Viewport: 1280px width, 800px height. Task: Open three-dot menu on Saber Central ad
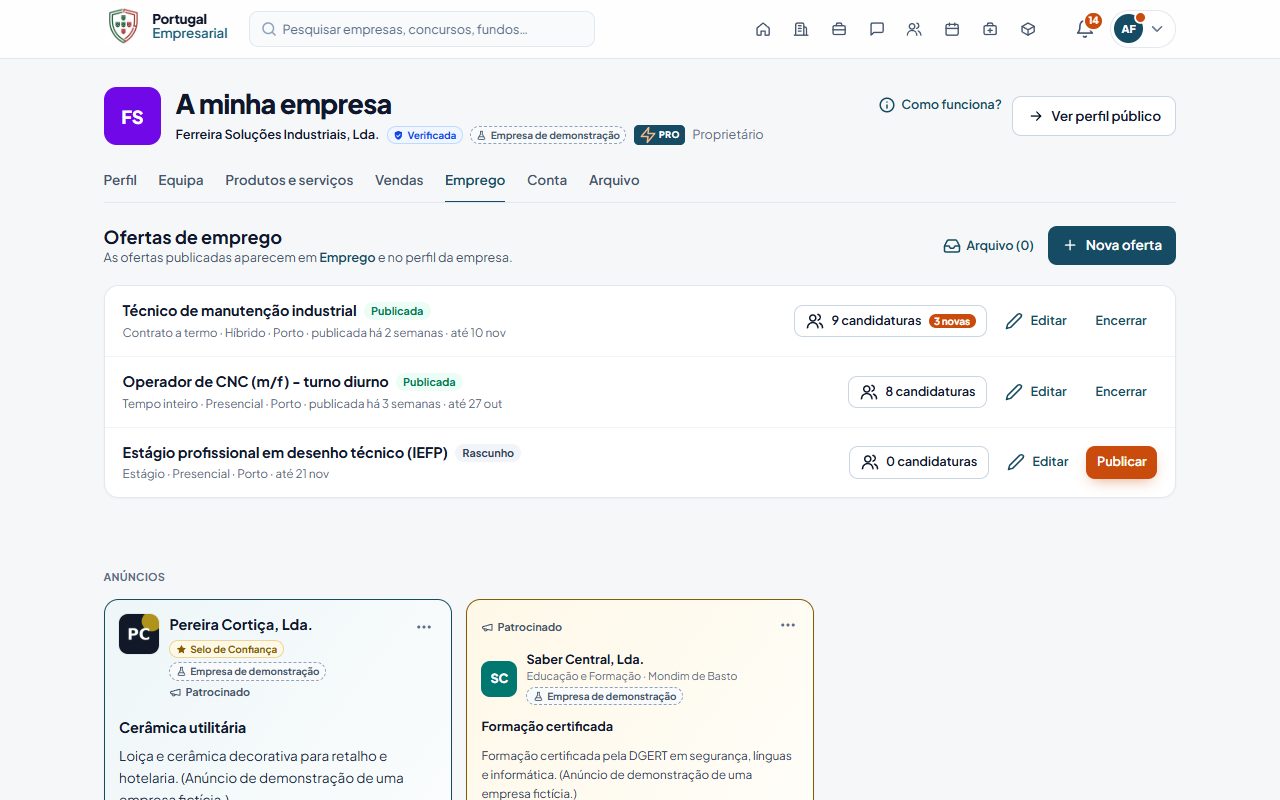tap(788, 625)
